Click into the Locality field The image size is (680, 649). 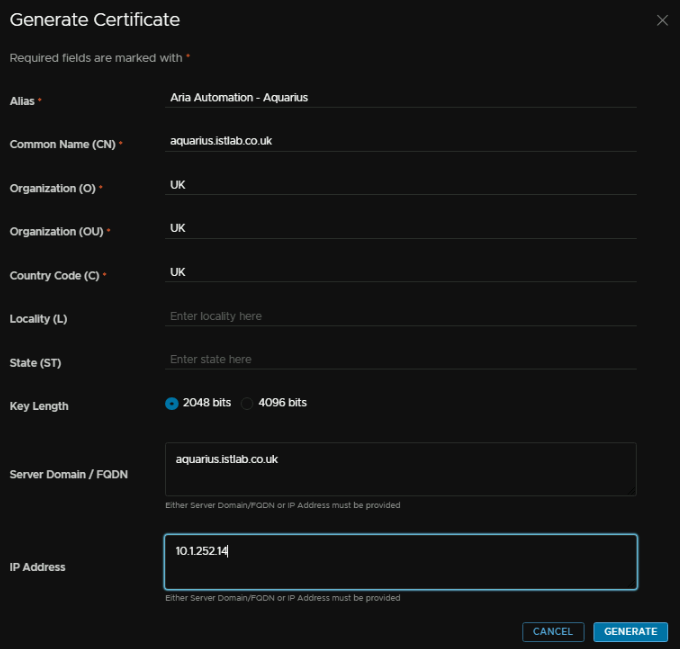click(401, 316)
